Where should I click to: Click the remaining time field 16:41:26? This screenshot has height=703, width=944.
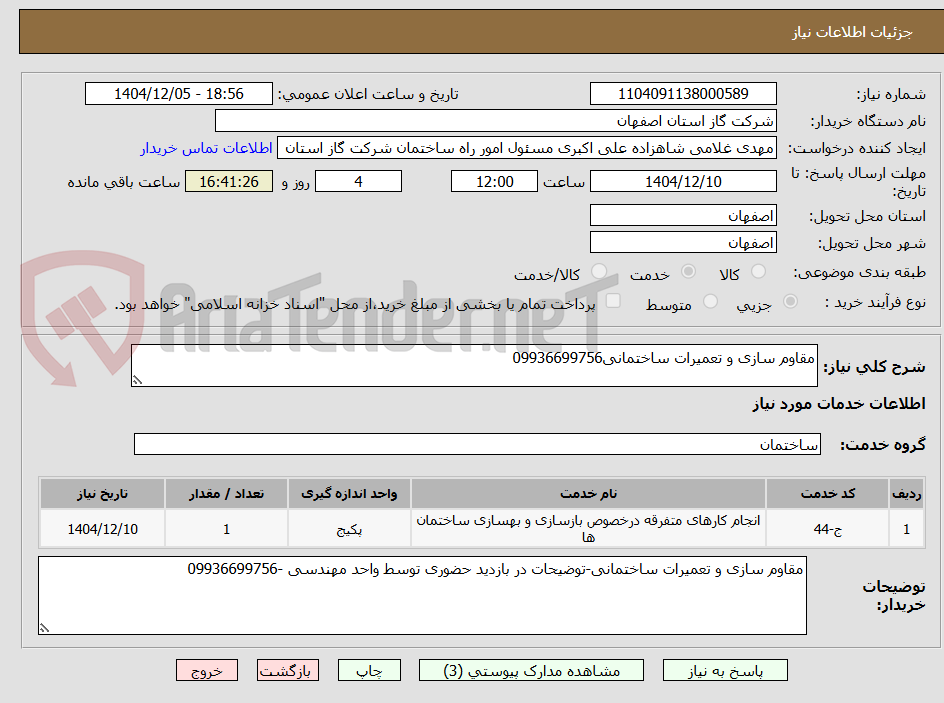coord(229,181)
